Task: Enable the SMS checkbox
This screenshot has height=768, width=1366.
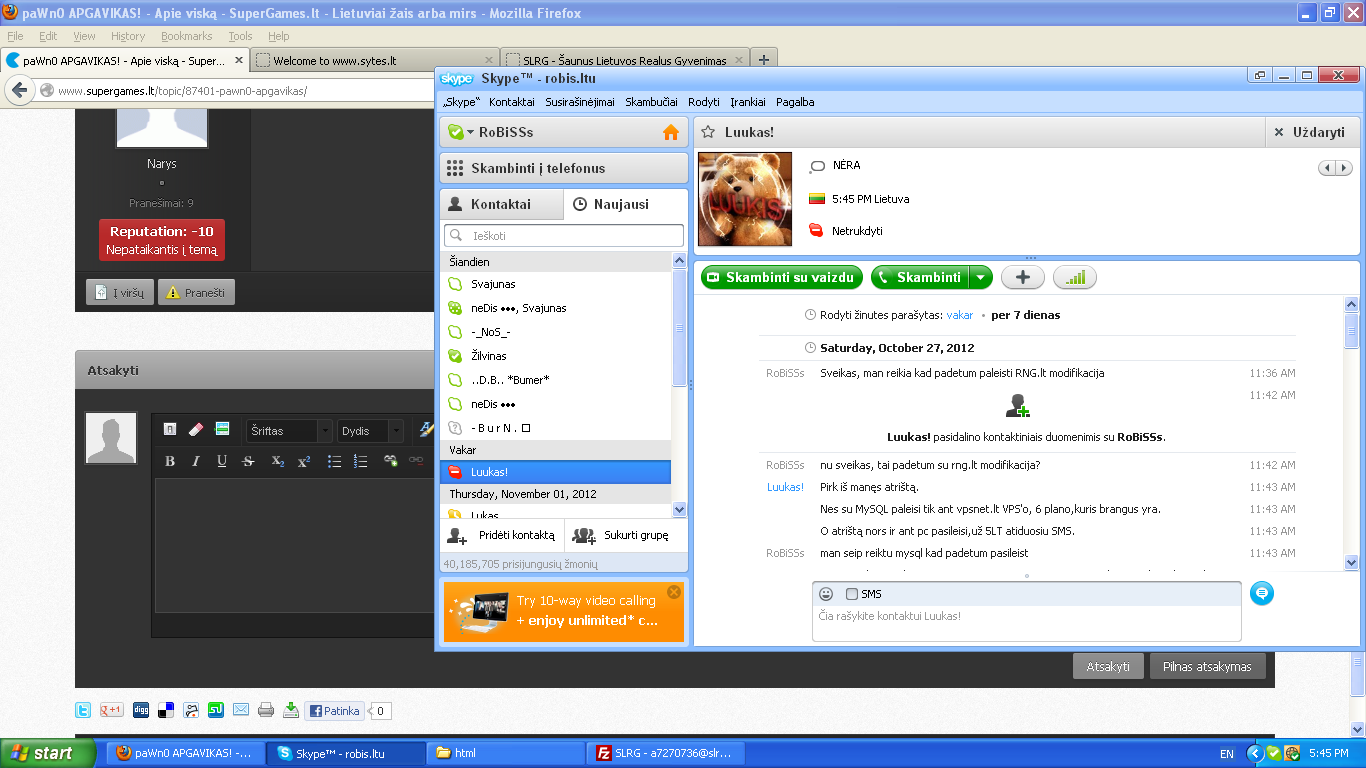Action: click(852, 594)
